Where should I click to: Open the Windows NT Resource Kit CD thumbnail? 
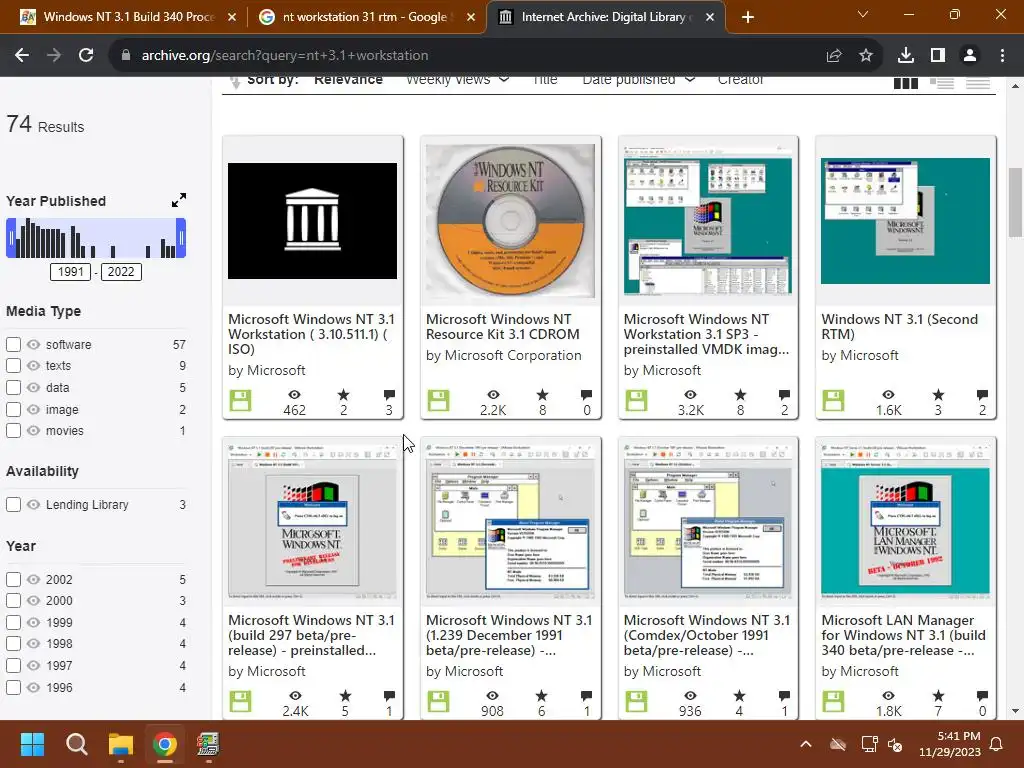pyautogui.click(x=510, y=221)
